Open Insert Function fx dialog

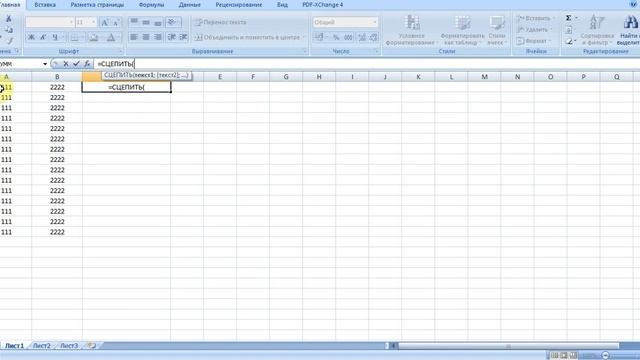click(87, 64)
